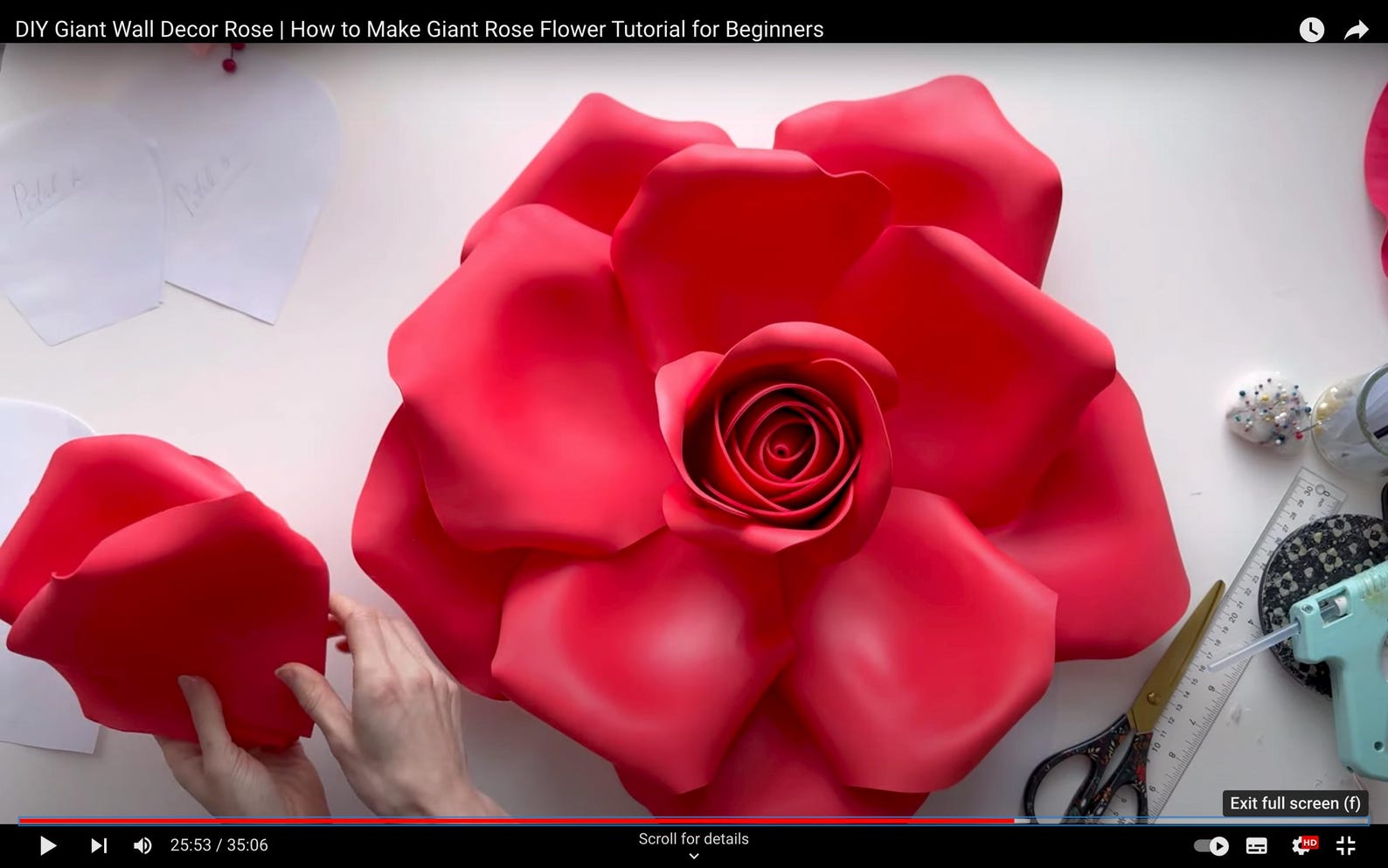Expand Scroll for details chevron
The width and height of the screenshot is (1388, 868).
(x=693, y=856)
